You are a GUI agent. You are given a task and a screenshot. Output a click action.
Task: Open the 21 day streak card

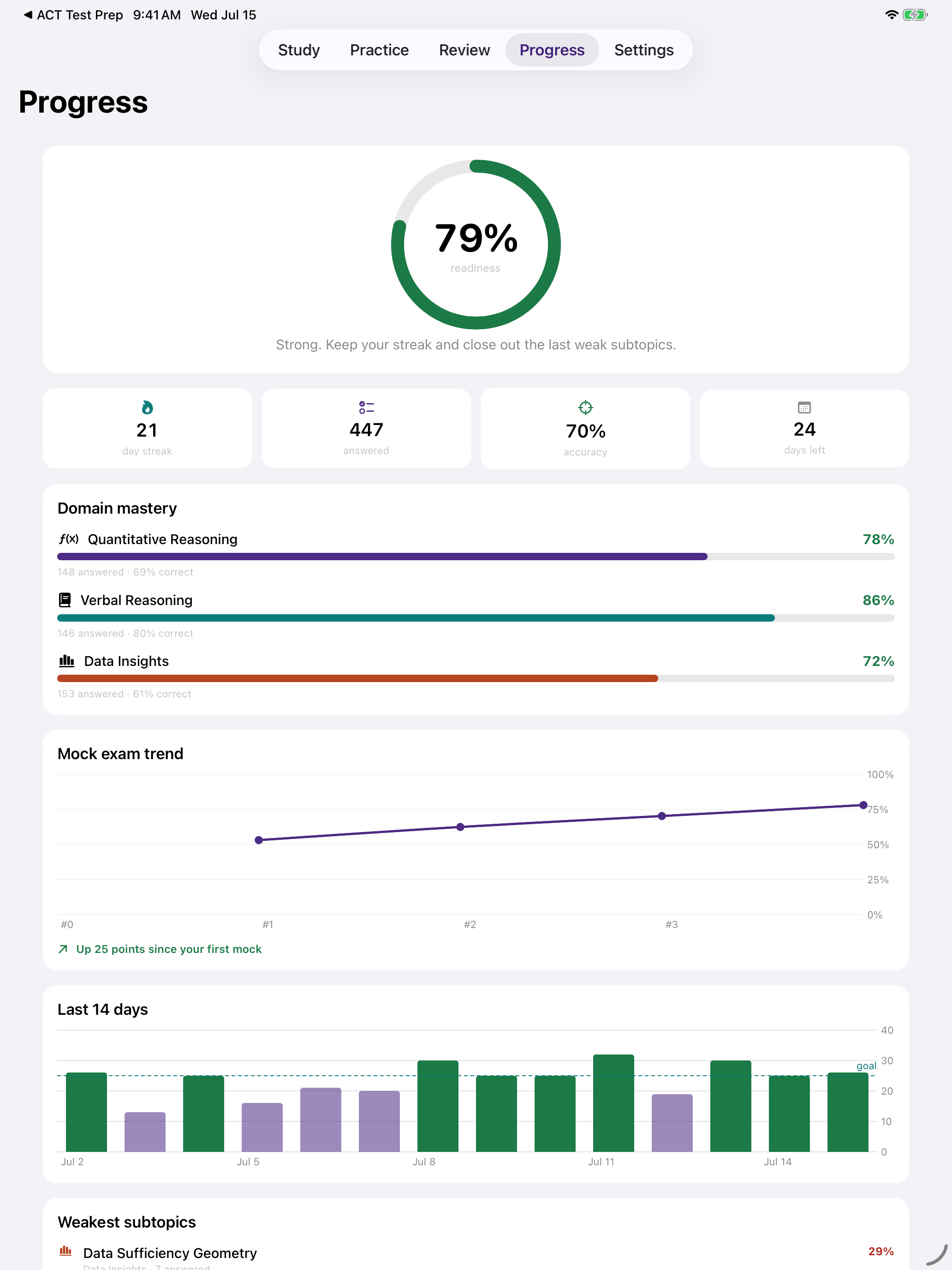147,428
